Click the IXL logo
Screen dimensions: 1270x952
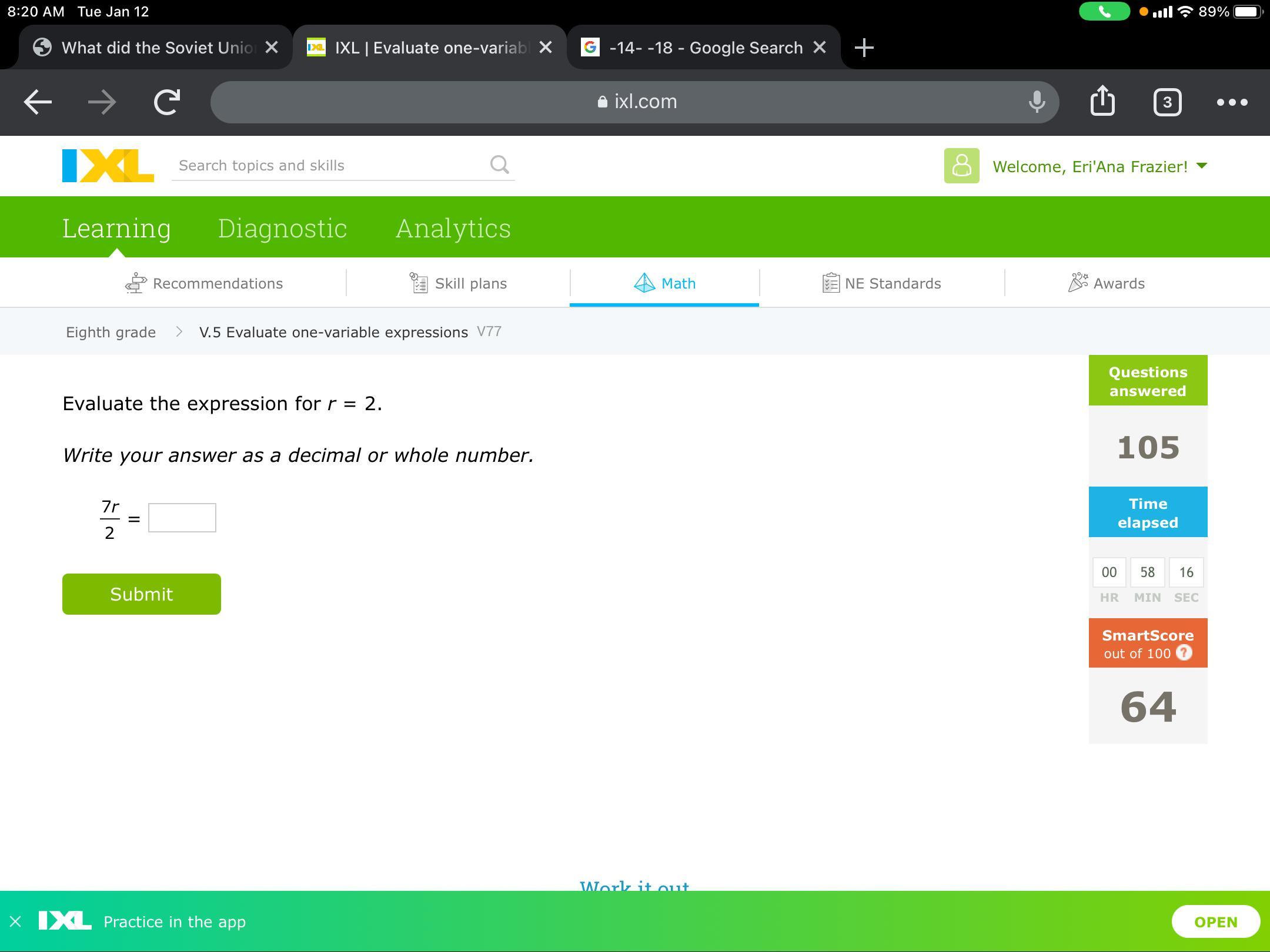(x=108, y=166)
